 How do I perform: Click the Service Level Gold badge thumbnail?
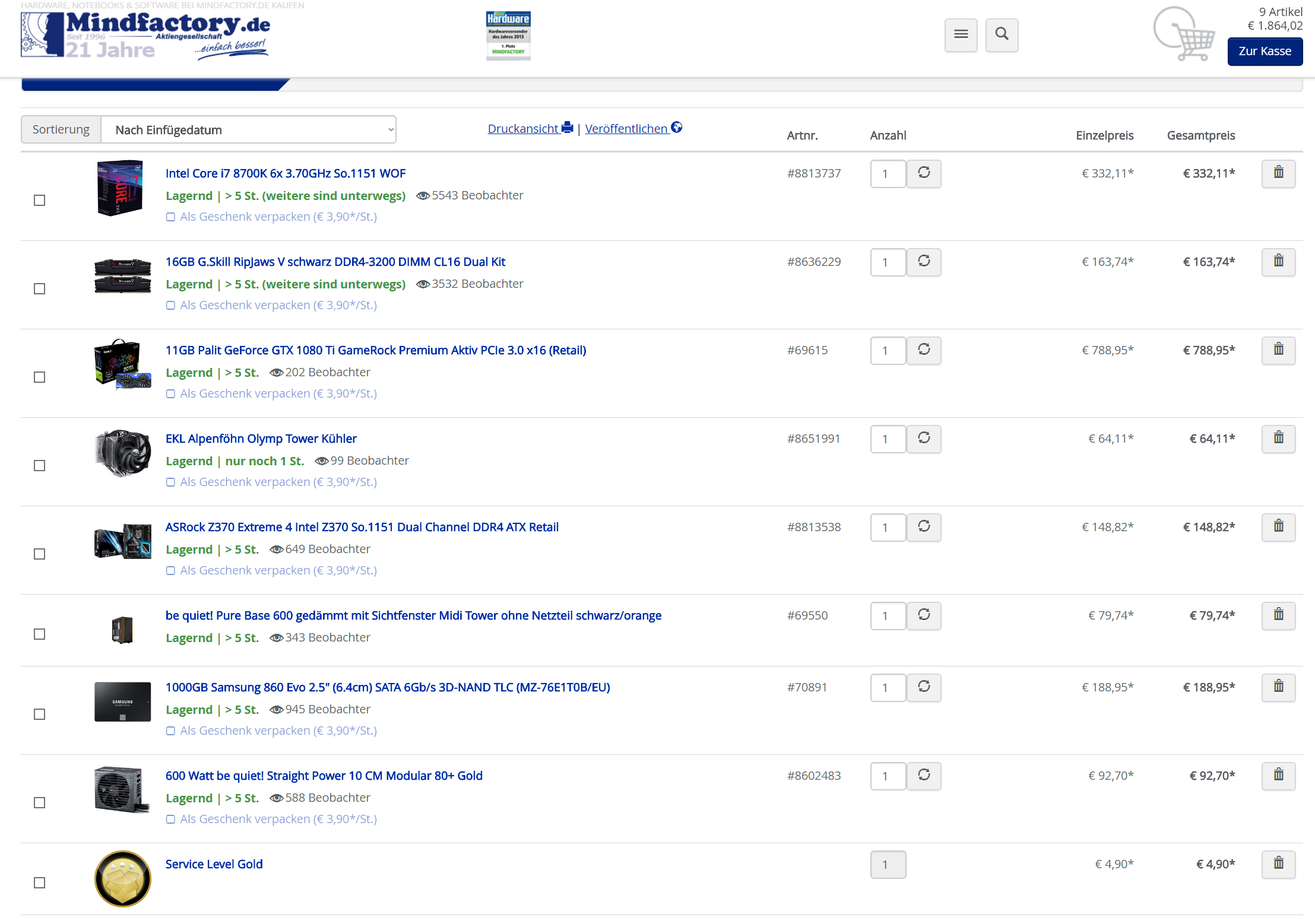pyautogui.click(x=123, y=879)
